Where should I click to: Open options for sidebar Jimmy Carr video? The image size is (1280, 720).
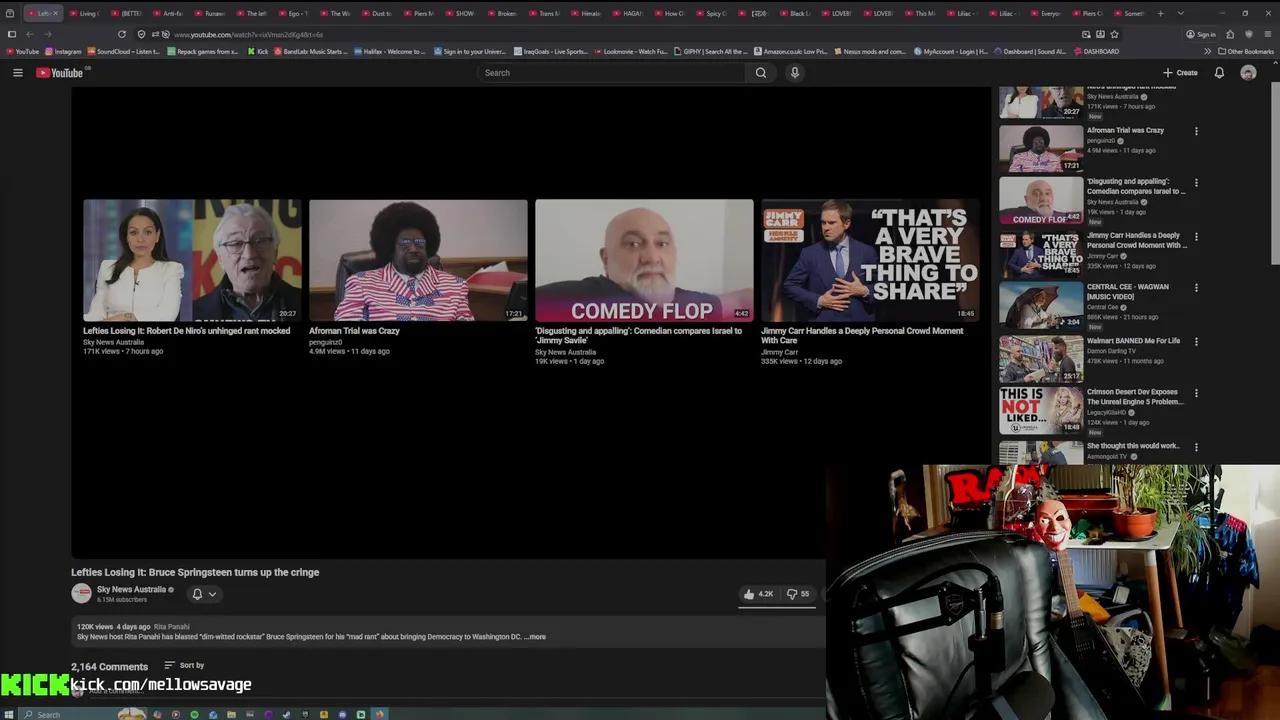pos(1196,237)
